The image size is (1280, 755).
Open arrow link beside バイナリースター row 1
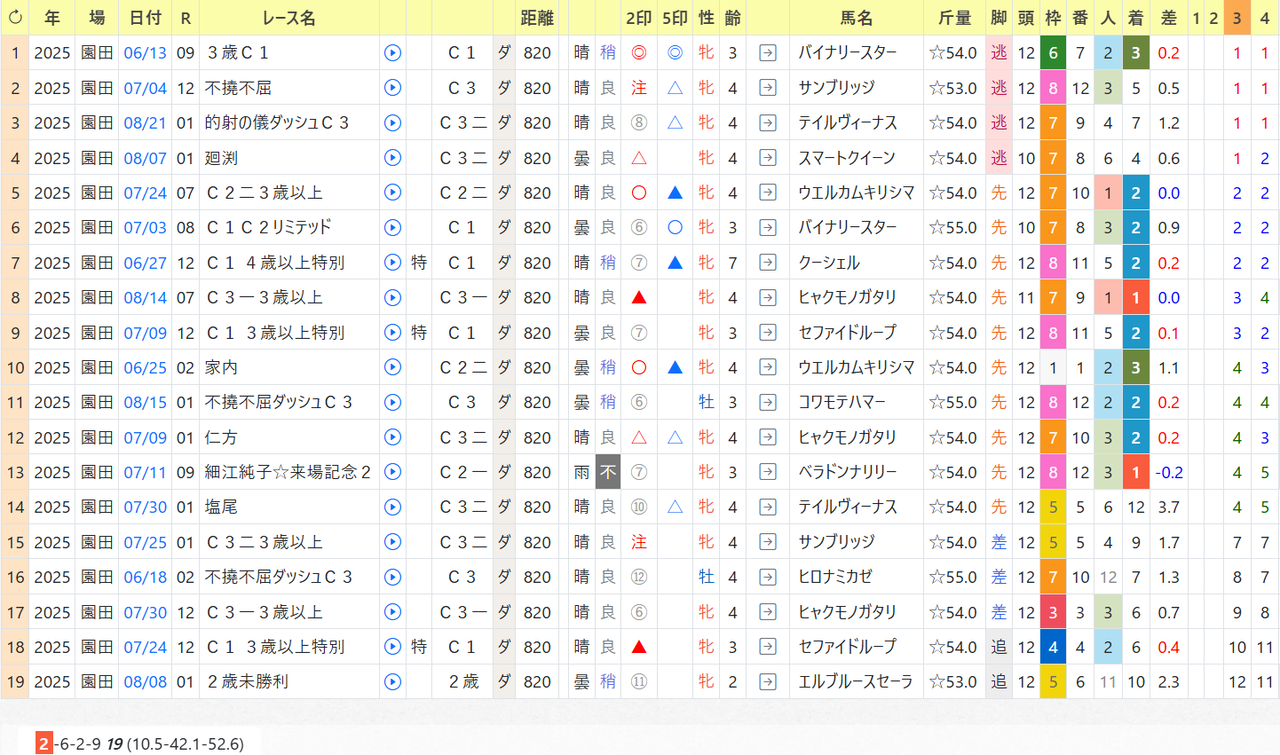coord(768,53)
